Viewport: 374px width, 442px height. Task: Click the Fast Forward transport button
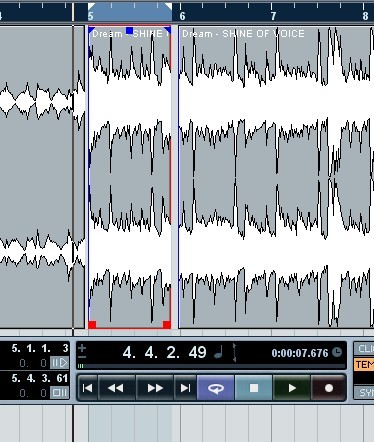tap(155, 388)
